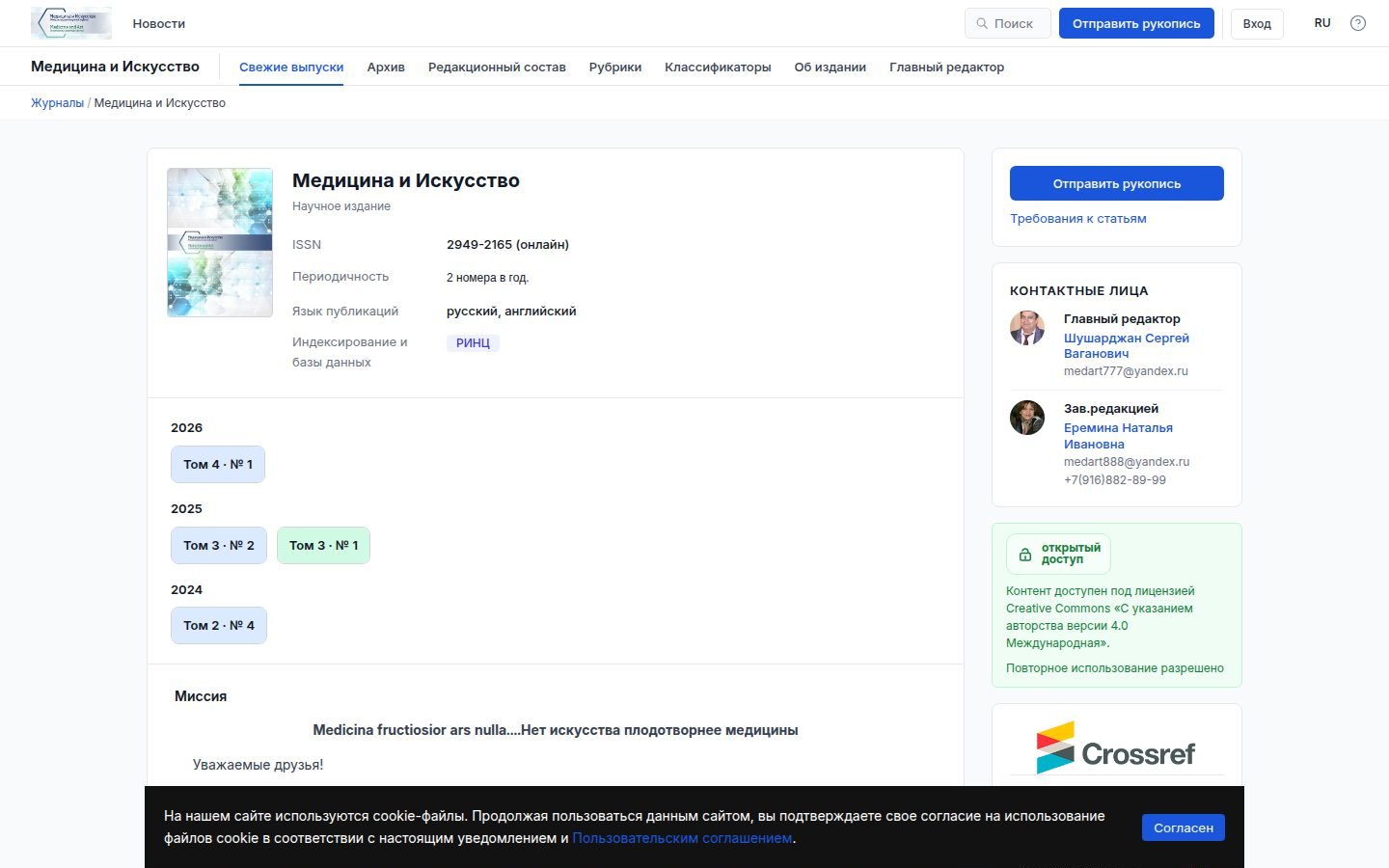Image resolution: width=1389 pixels, height=868 pixels.
Task: Follow the Журналы breadcrumb link
Action: click(x=57, y=103)
